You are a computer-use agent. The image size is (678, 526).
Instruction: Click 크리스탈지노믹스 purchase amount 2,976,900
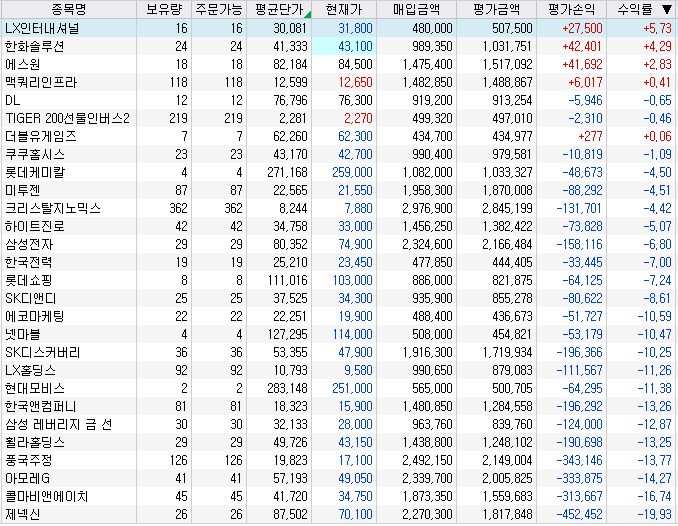click(x=427, y=208)
